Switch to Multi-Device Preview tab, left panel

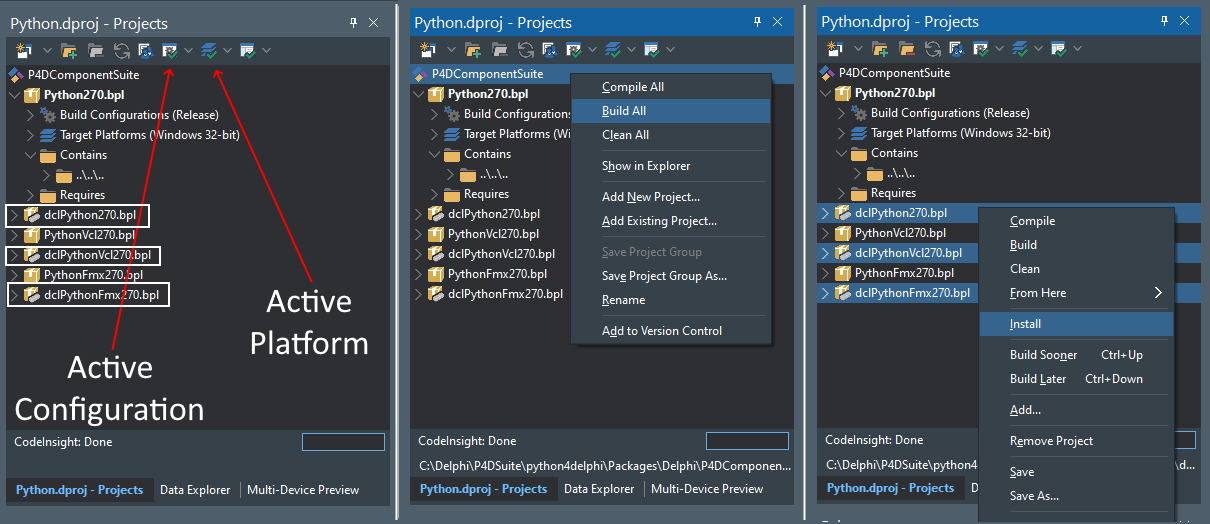click(x=303, y=490)
